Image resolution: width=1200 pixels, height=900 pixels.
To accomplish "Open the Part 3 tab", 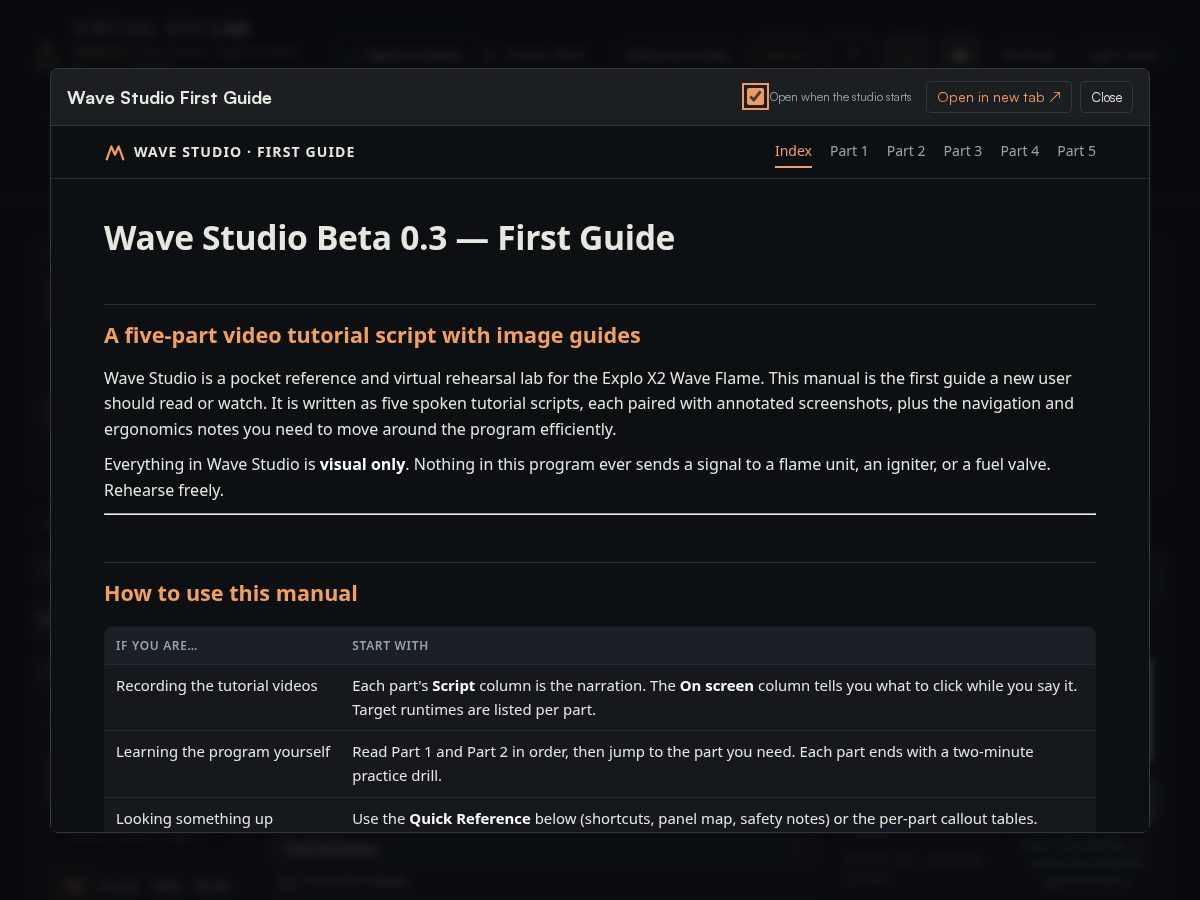I will coord(963,151).
